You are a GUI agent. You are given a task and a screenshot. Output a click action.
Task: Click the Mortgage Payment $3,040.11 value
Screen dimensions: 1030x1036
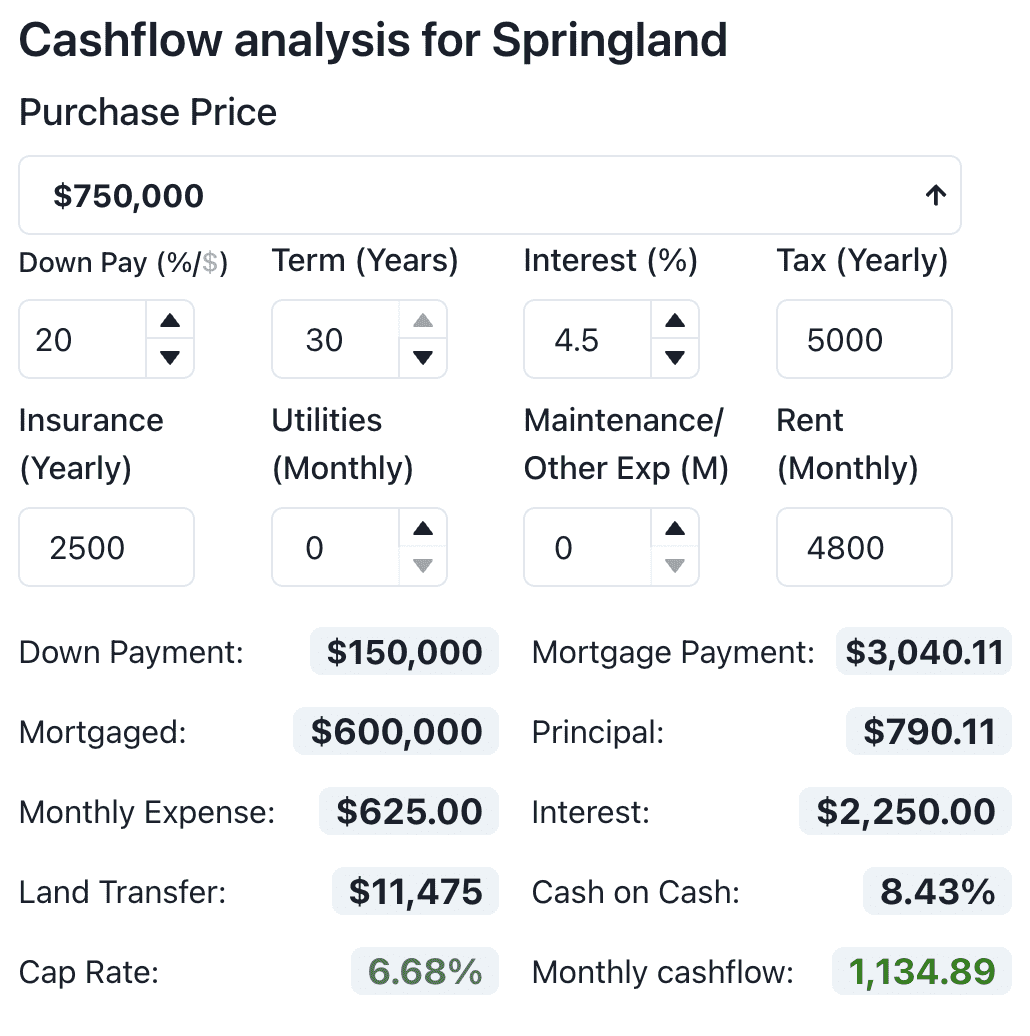click(924, 653)
